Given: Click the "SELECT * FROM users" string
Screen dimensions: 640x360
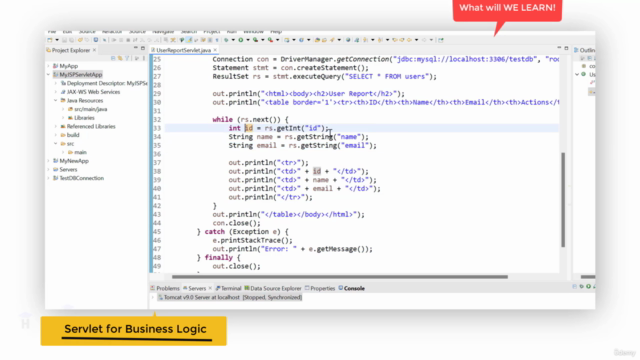Looking at the screenshot, I should pos(388,76).
